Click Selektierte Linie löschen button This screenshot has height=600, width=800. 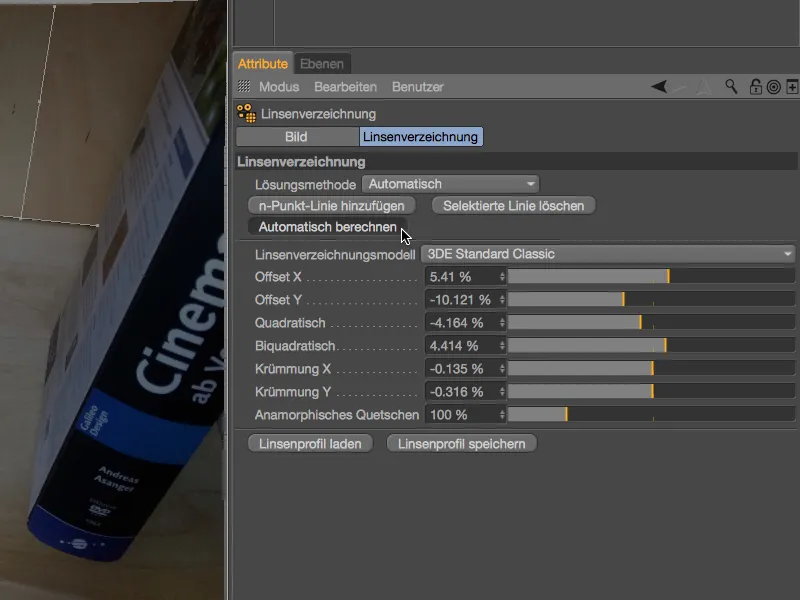click(513, 206)
